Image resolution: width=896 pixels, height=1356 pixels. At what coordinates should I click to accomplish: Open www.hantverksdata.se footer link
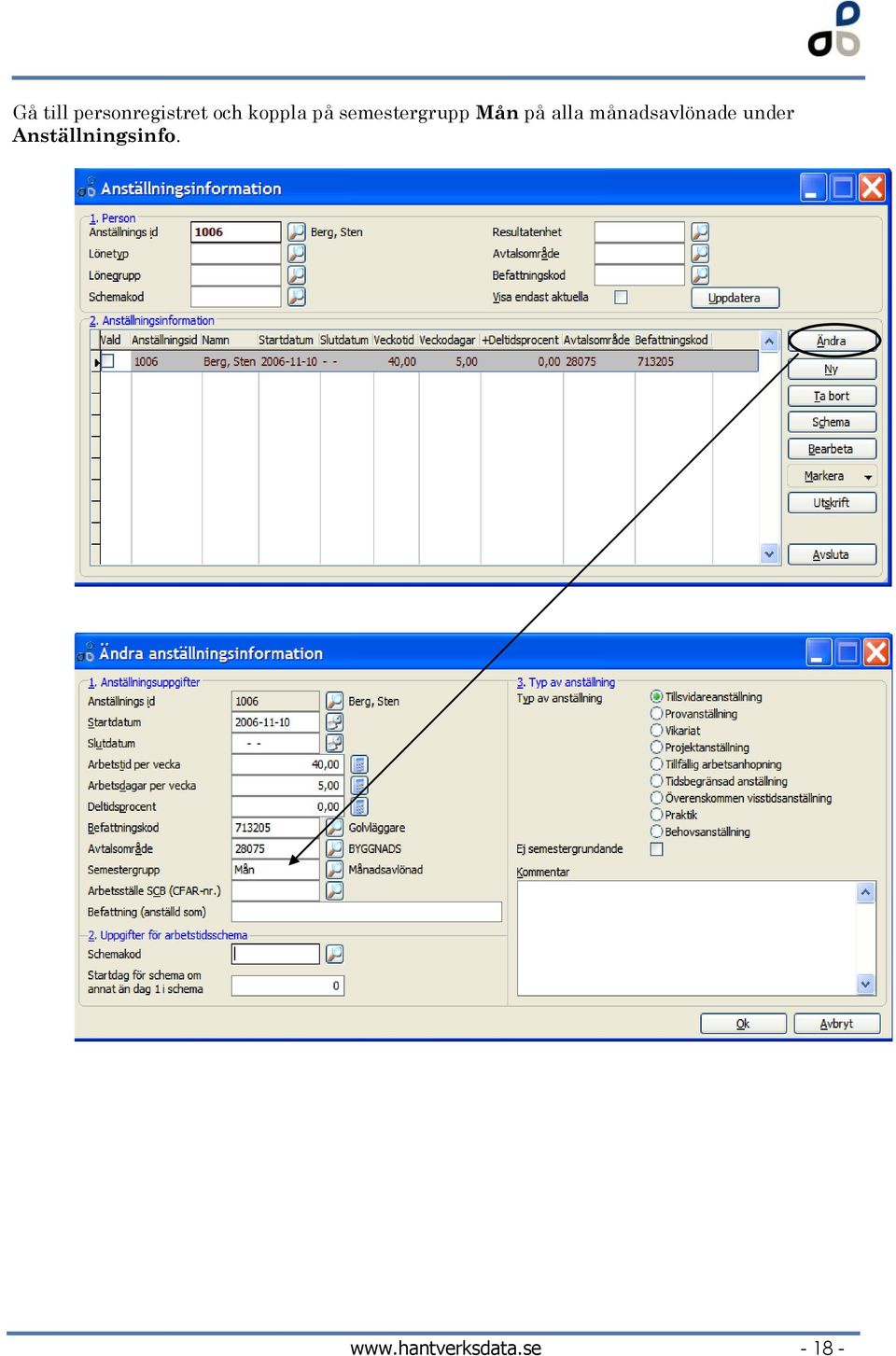pos(445,1347)
